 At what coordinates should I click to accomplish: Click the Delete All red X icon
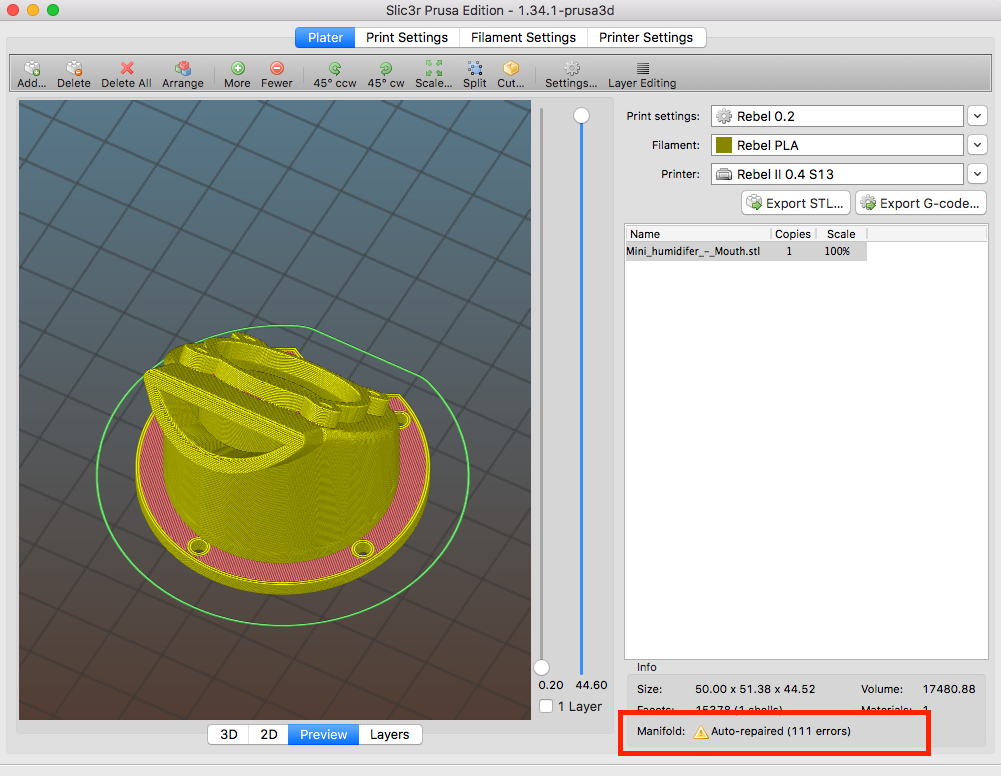click(127, 69)
